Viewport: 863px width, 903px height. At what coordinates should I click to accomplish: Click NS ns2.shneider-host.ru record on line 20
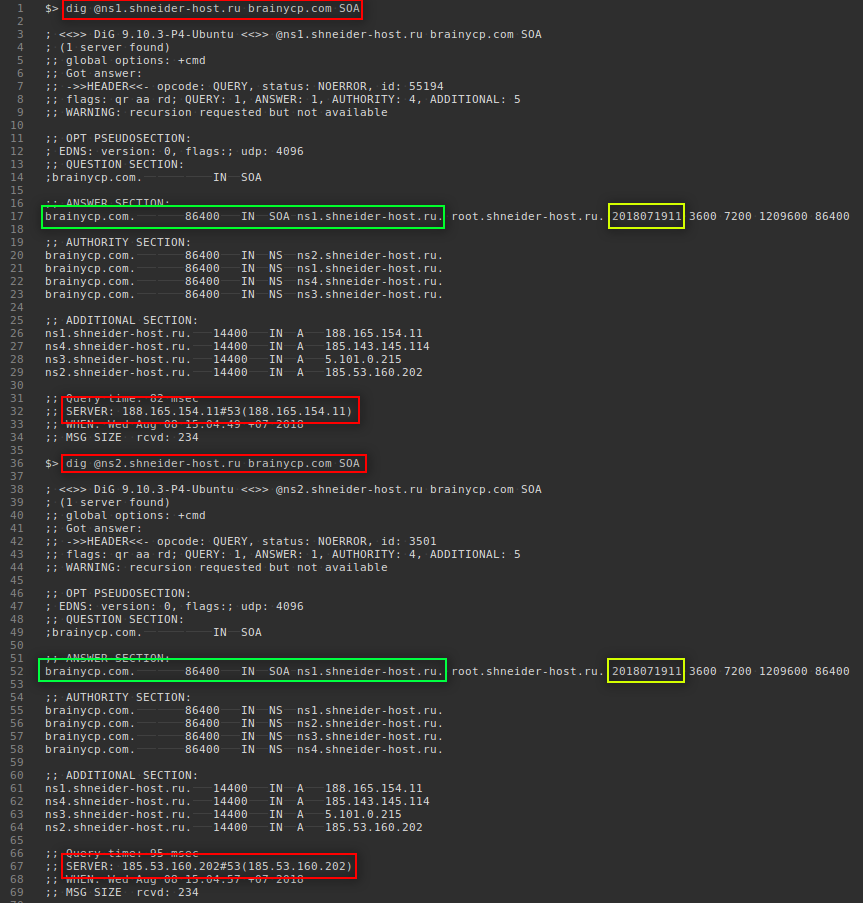243,255
